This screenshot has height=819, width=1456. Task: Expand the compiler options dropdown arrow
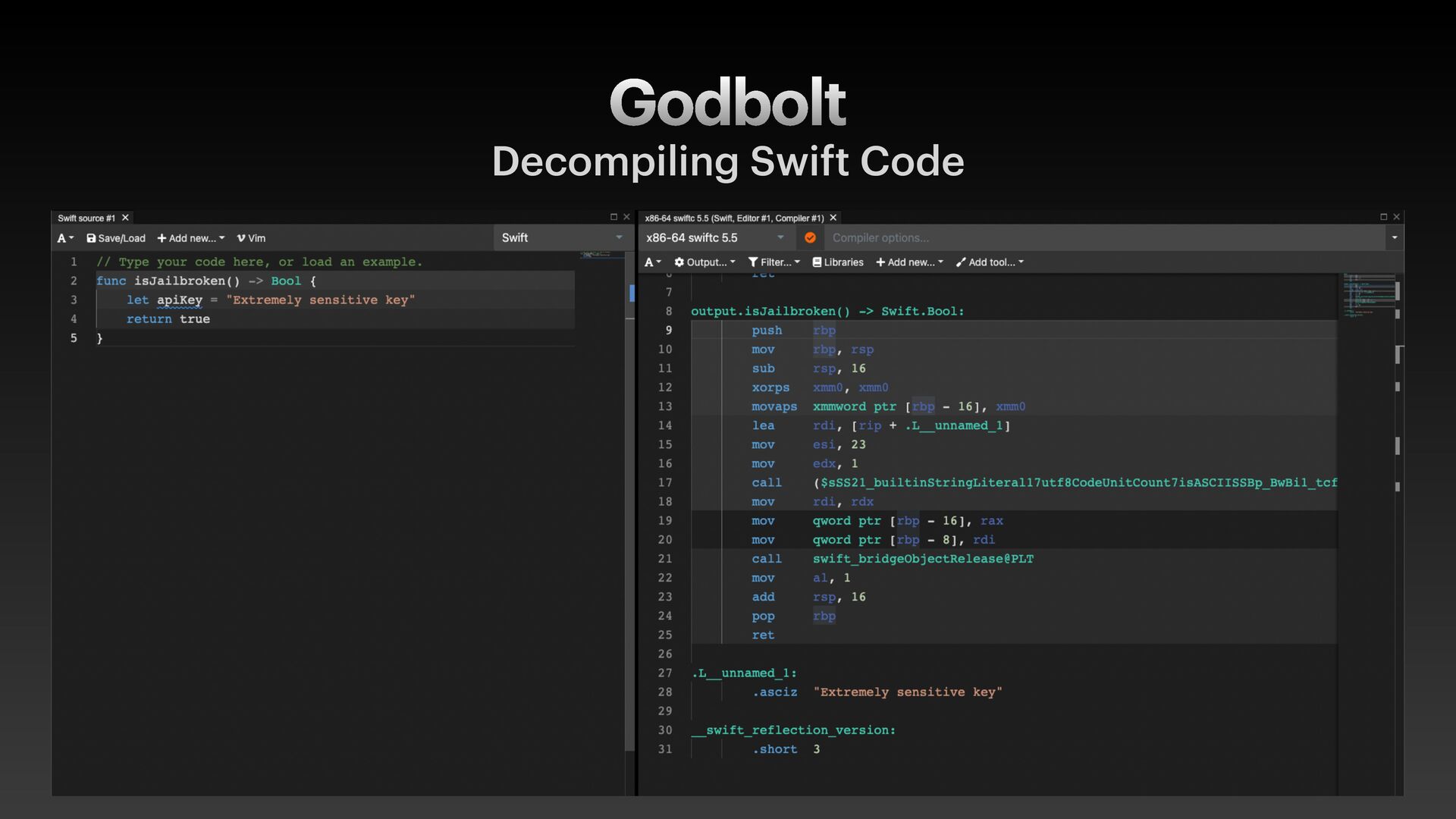(1394, 238)
